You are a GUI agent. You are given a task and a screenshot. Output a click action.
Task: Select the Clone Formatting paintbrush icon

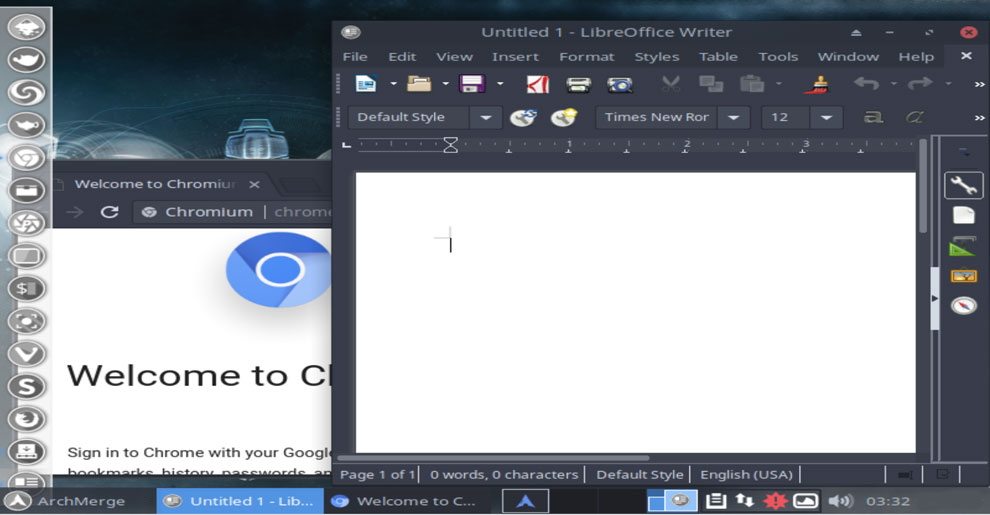[x=817, y=85]
